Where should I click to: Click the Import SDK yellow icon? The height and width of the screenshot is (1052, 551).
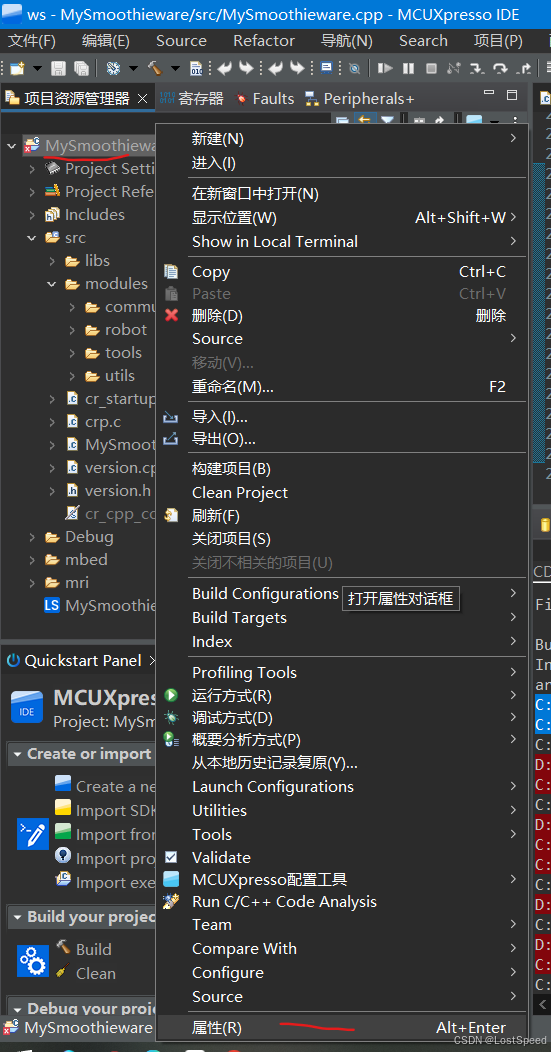pos(63,808)
